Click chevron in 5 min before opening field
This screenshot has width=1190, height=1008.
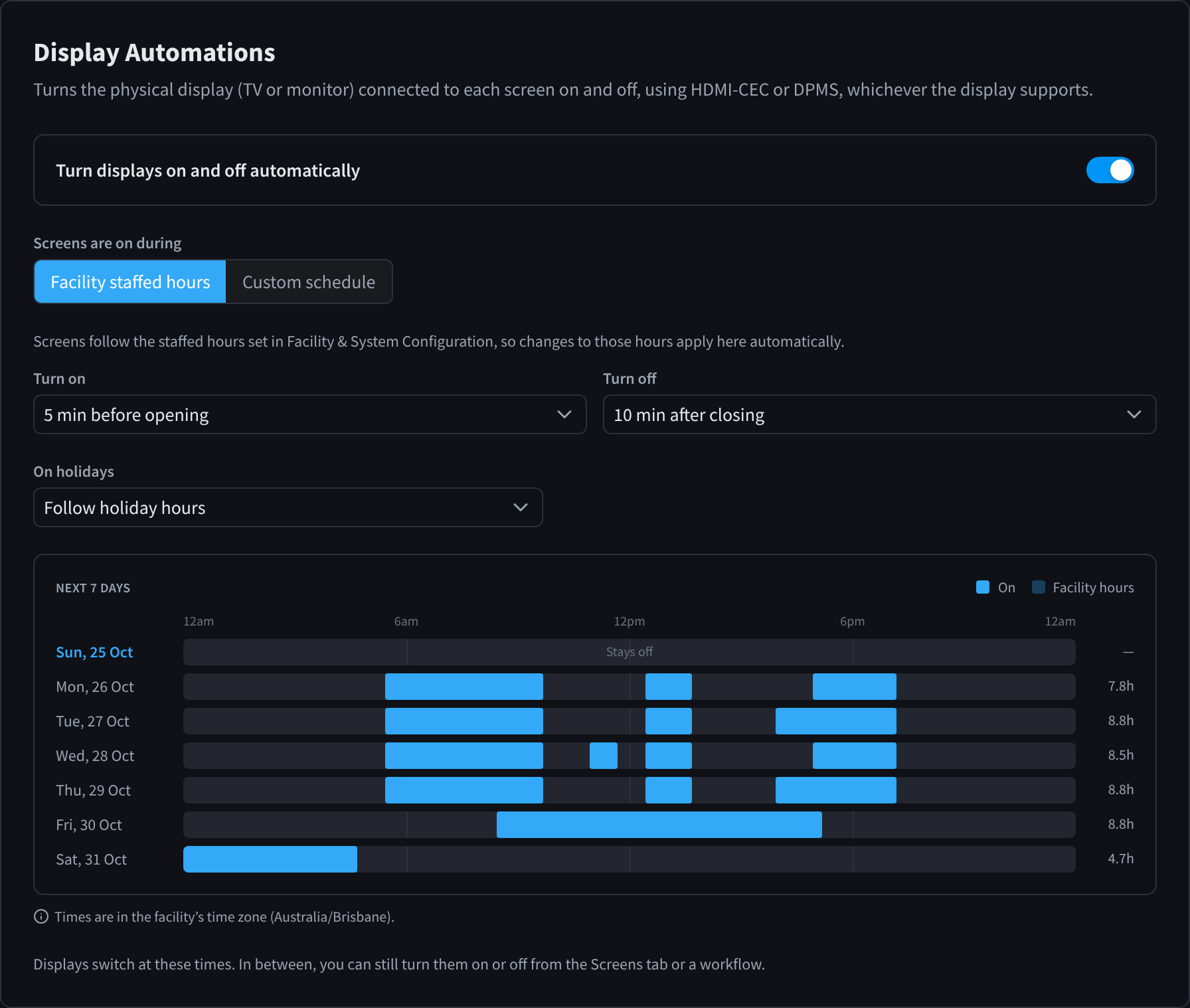564,414
